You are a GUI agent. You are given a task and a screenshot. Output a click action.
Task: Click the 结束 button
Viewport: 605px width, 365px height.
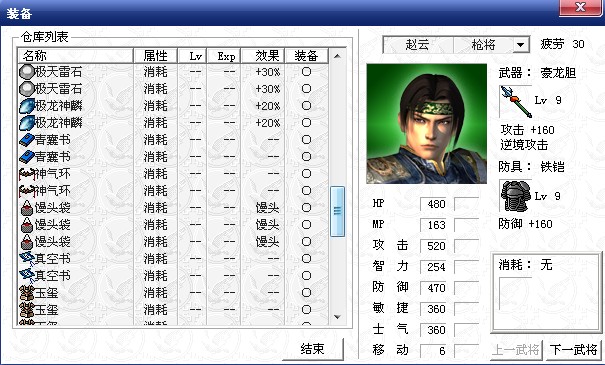[313, 349]
